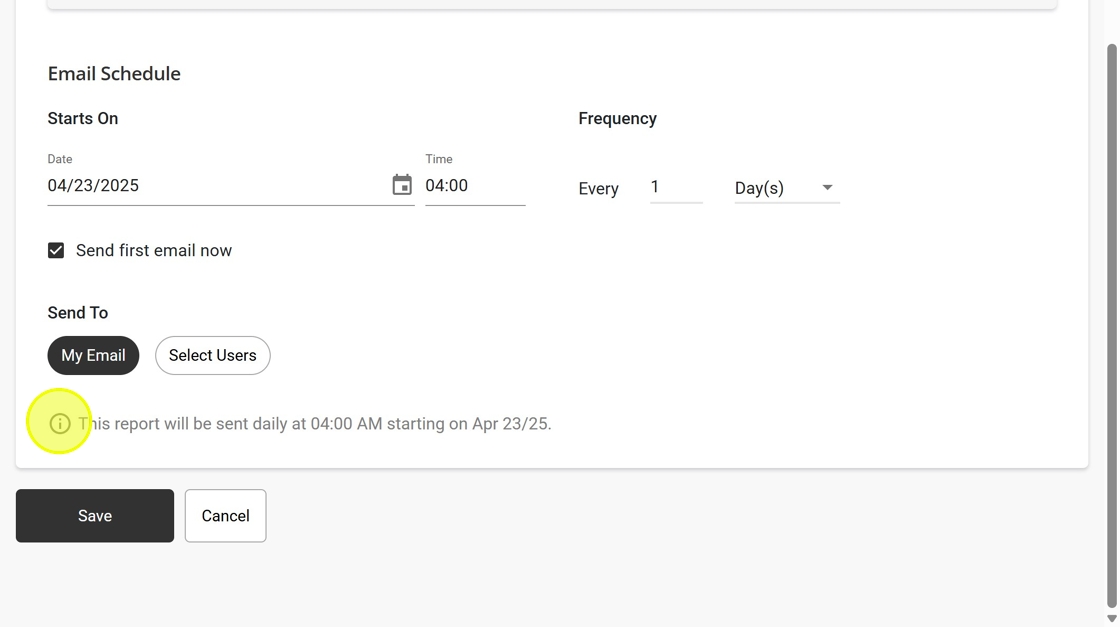Click the Send first email now label
Image resolution: width=1120 pixels, height=627 pixels.
[154, 251]
